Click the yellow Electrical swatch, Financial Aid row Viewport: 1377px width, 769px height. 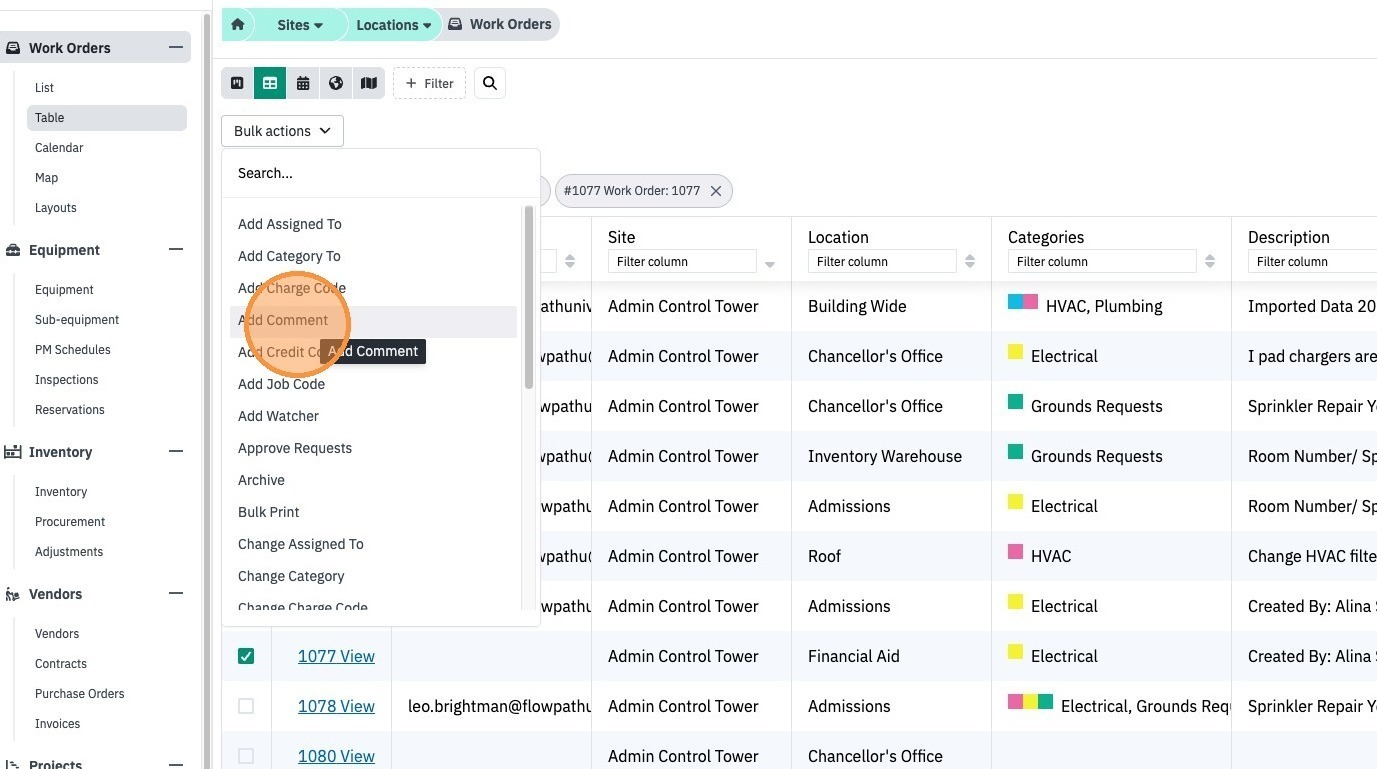pos(1015,652)
